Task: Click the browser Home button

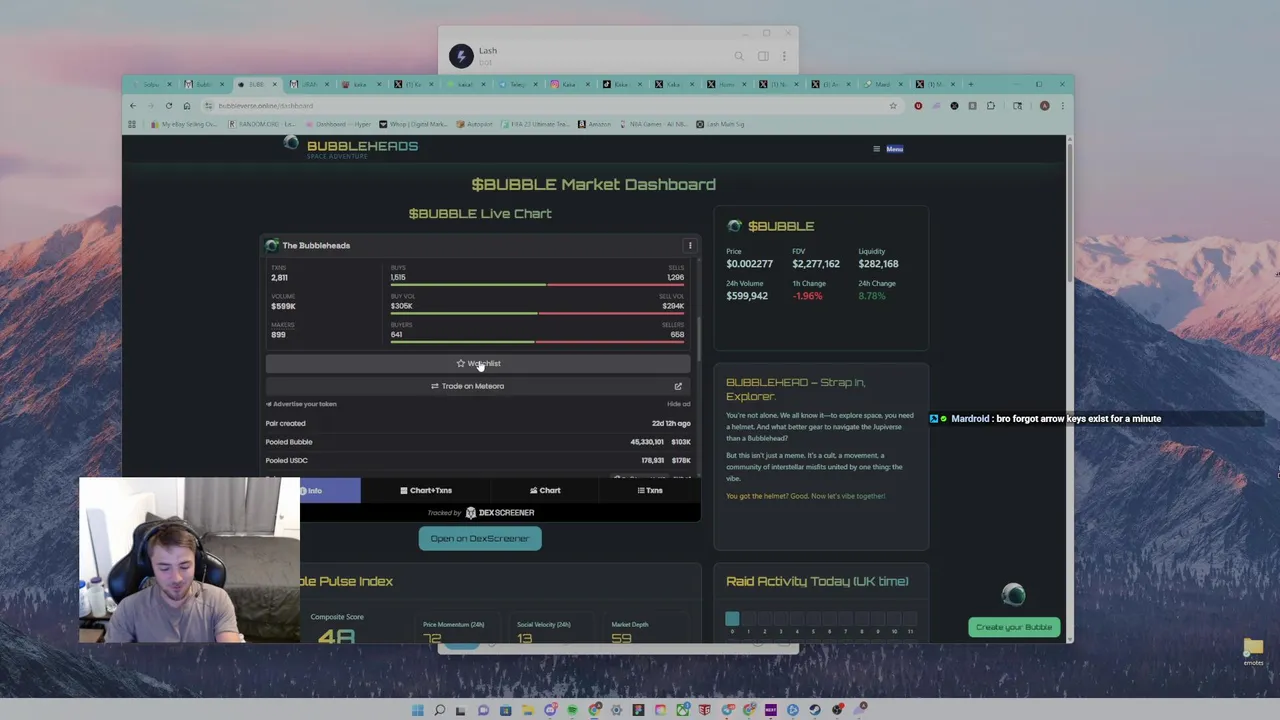Action: 187,105
